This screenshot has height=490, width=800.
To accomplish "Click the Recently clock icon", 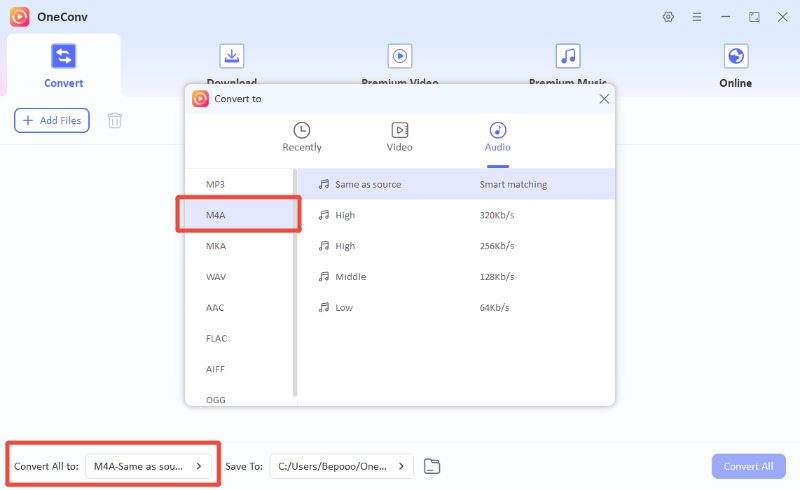I will (302, 130).
